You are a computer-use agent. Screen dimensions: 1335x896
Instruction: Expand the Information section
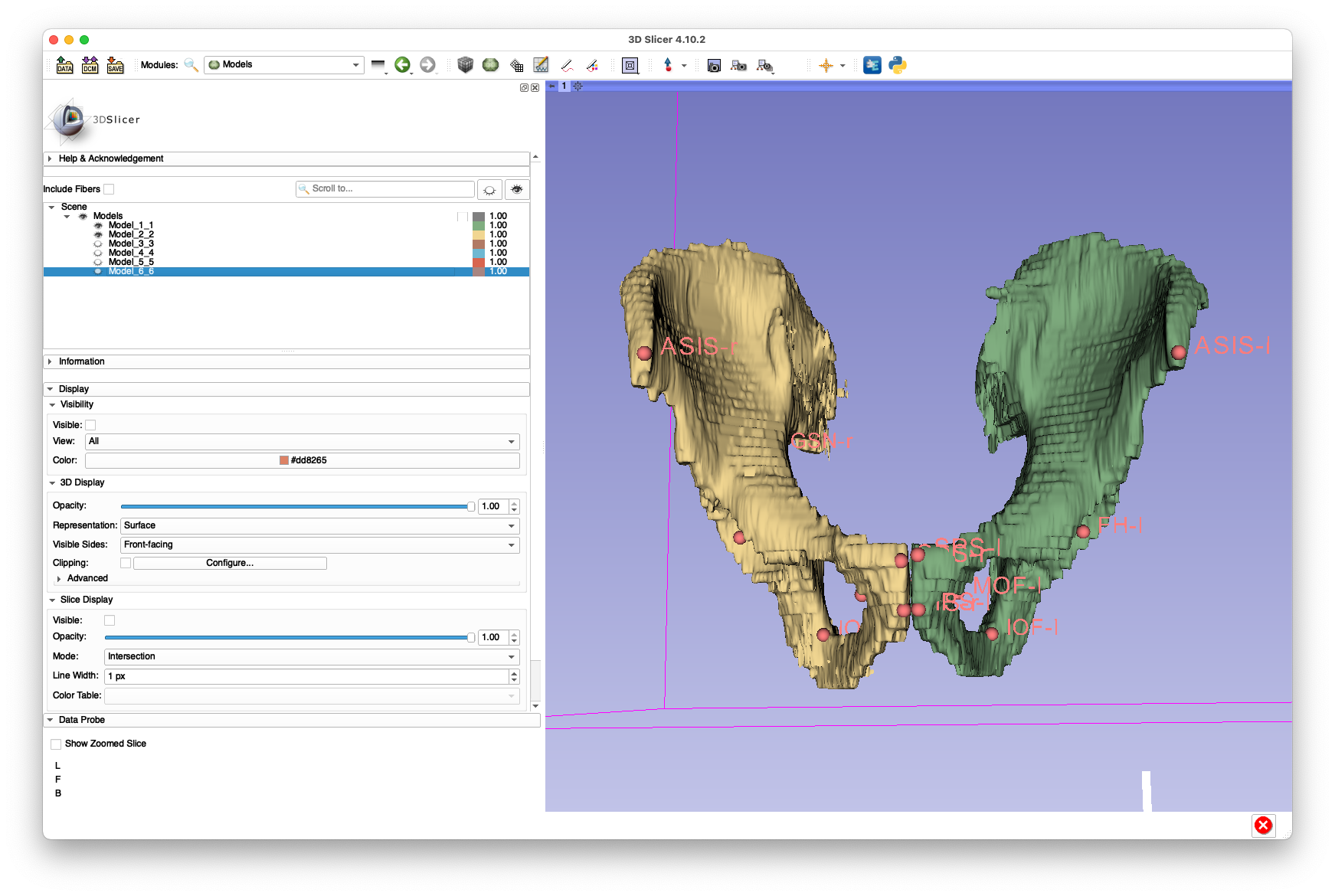pyautogui.click(x=286, y=361)
